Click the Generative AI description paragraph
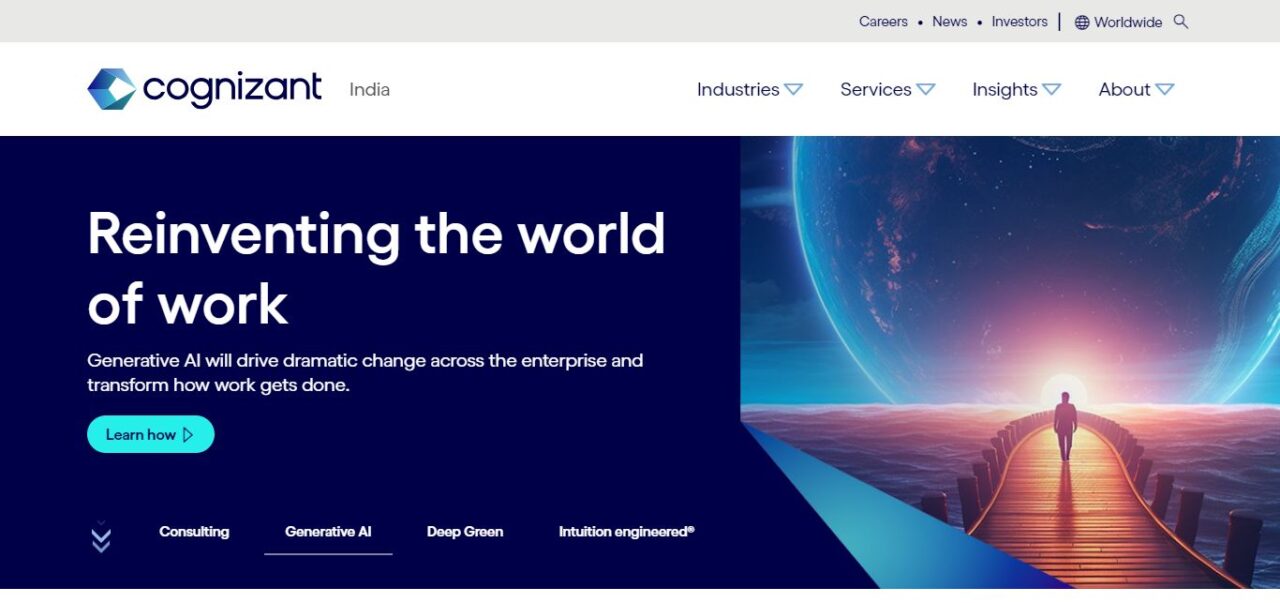This screenshot has width=1280, height=603. pyautogui.click(x=365, y=372)
